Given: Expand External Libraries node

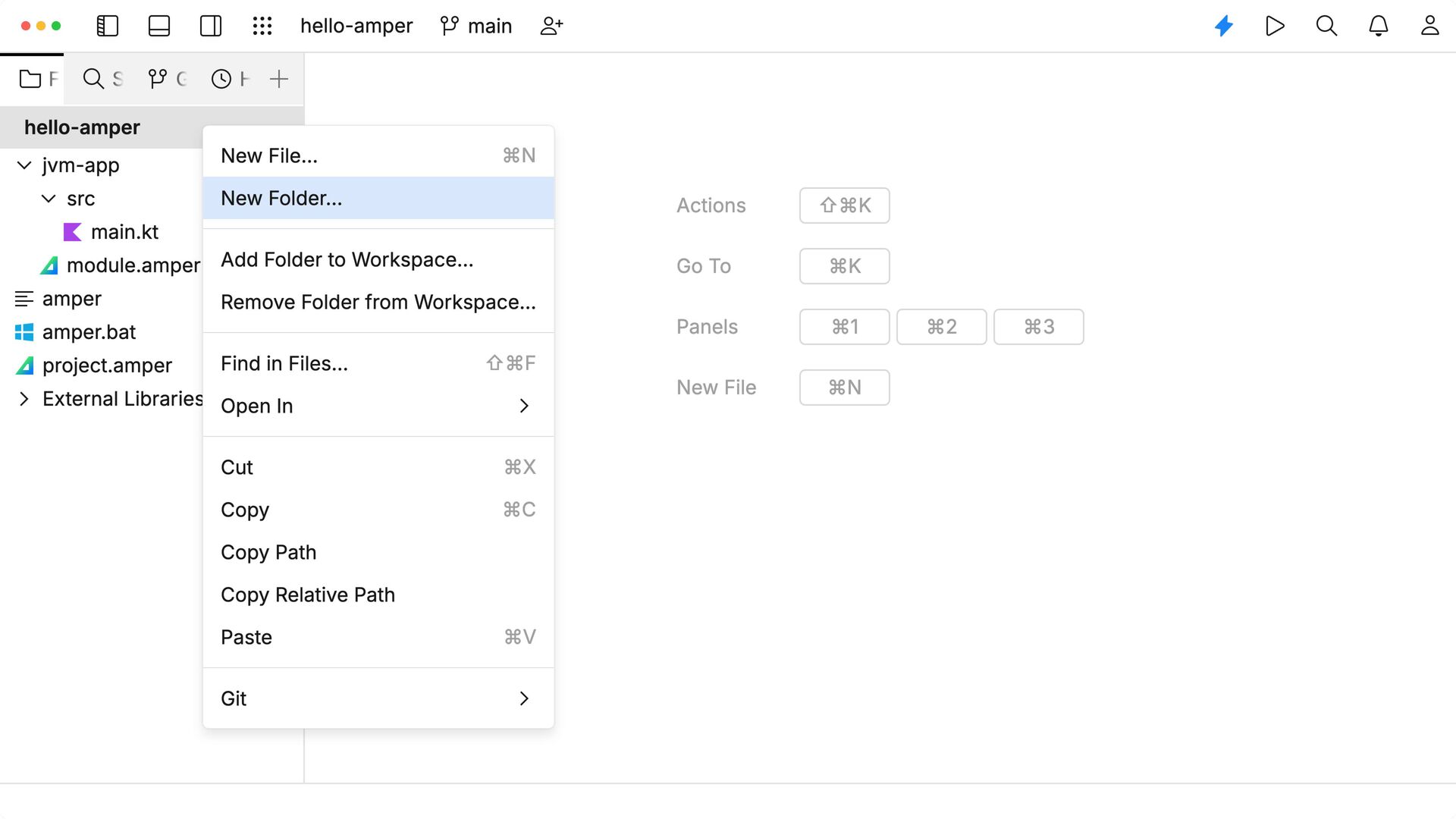Looking at the screenshot, I should 24,399.
